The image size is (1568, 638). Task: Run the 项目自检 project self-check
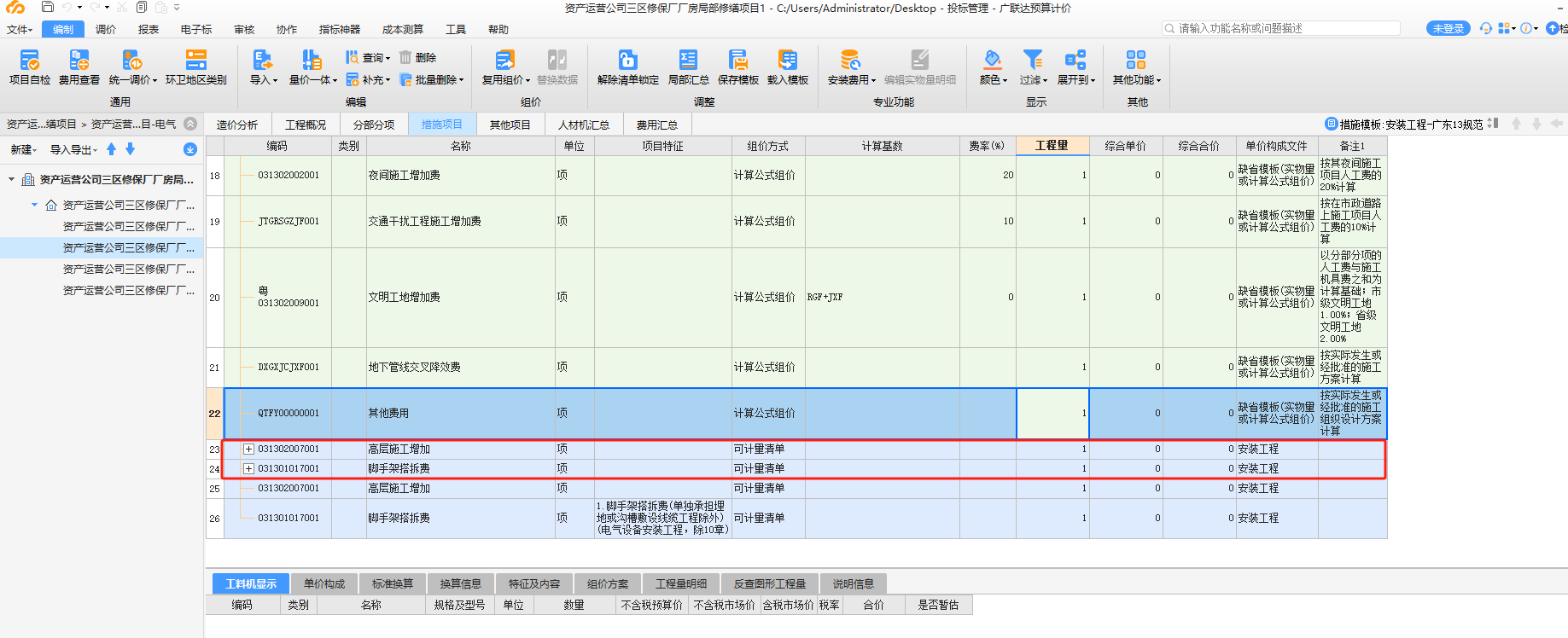[30, 67]
